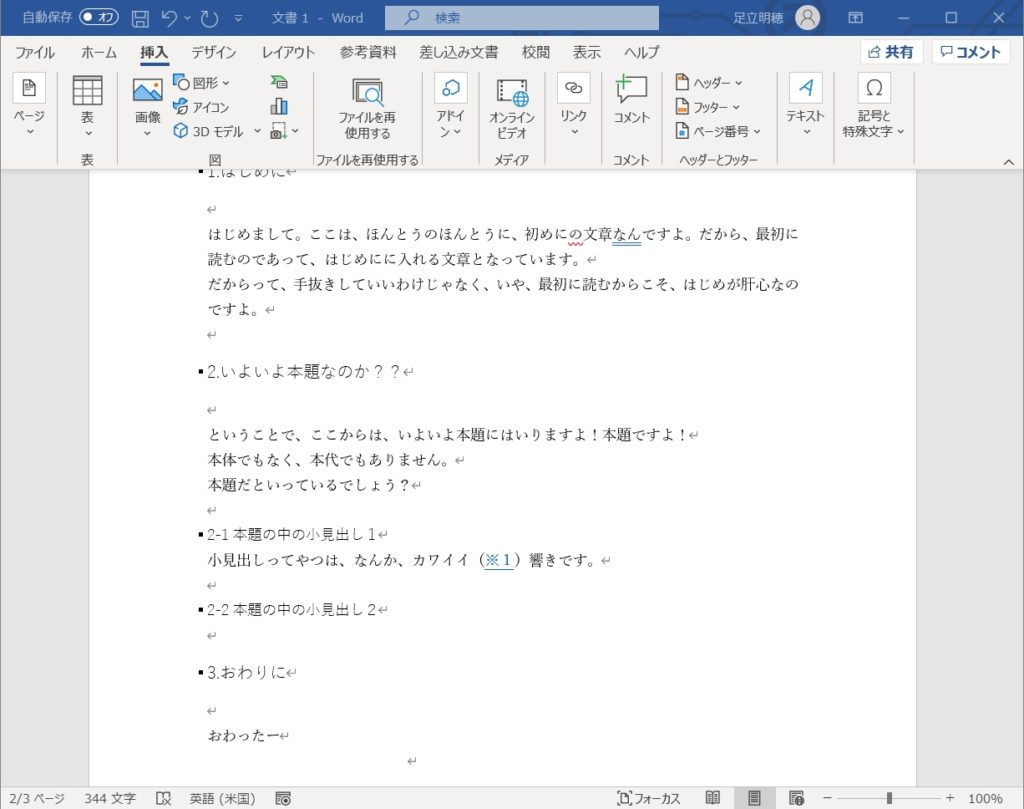The height and width of the screenshot is (809, 1024).
Task: Insert a SmartArt graphic
Action: pos(278,83)
